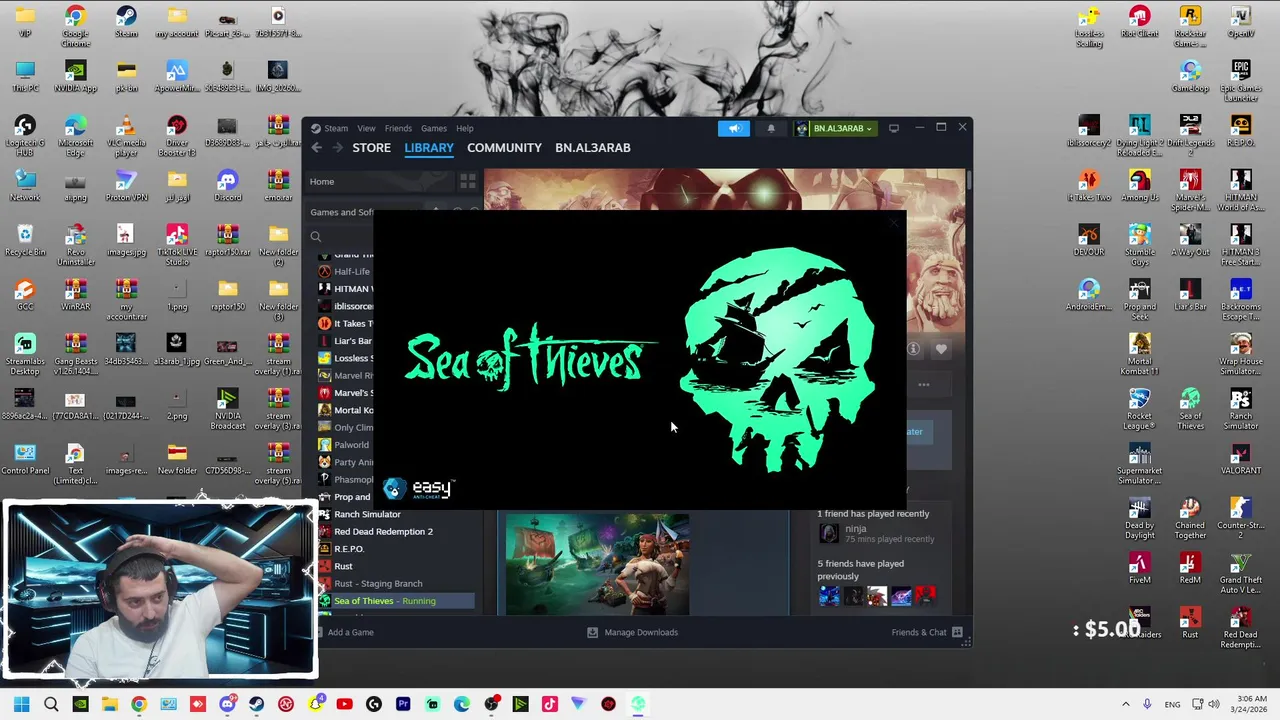Switch to the LIBRARY tab

point(429,148)
